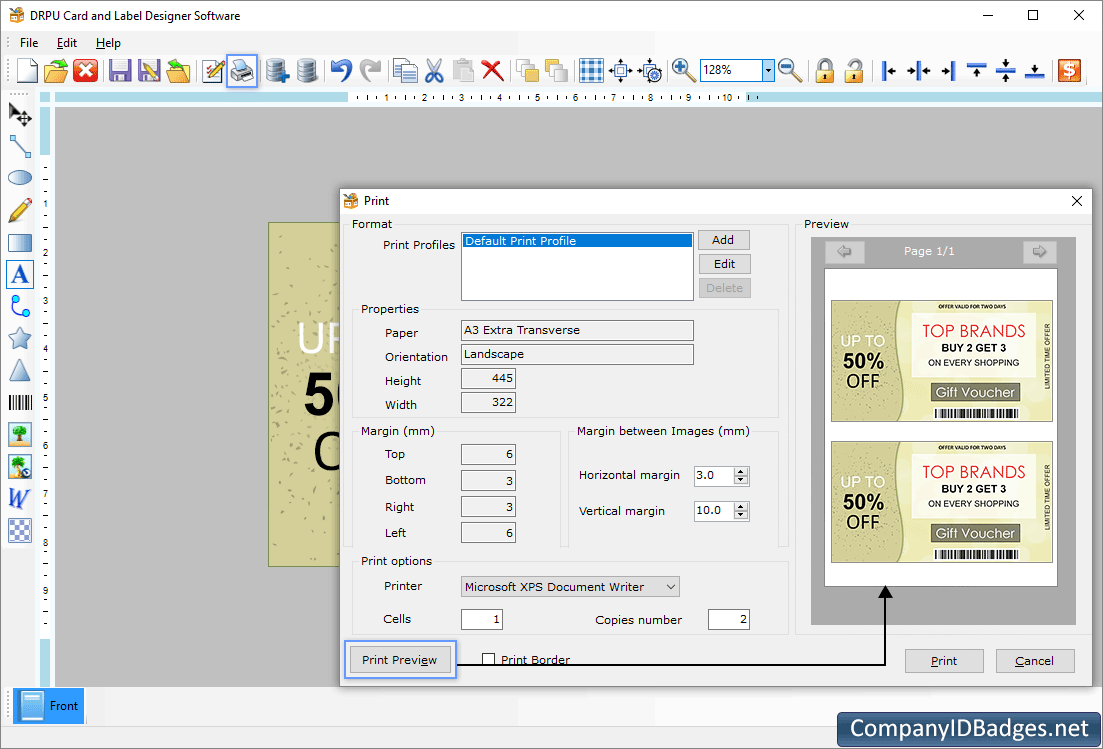Click the Zoom Out magnifier
Screen dimensions: 1103x749
(x=790, y=70)
